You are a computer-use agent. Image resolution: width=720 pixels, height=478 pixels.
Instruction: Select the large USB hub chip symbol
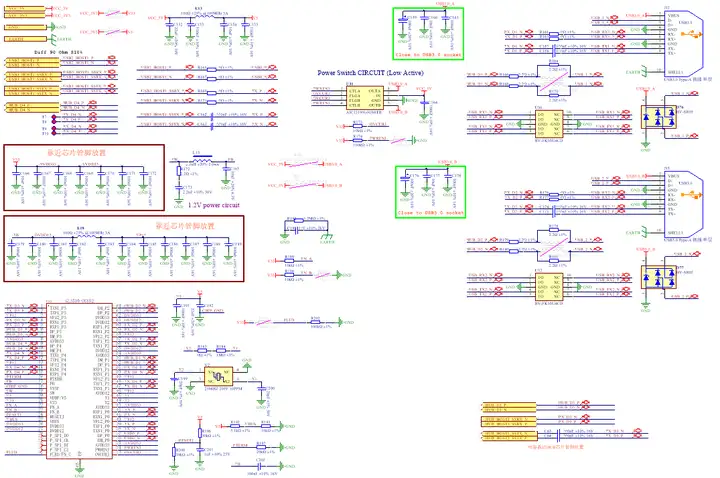[x=79, y=381]
